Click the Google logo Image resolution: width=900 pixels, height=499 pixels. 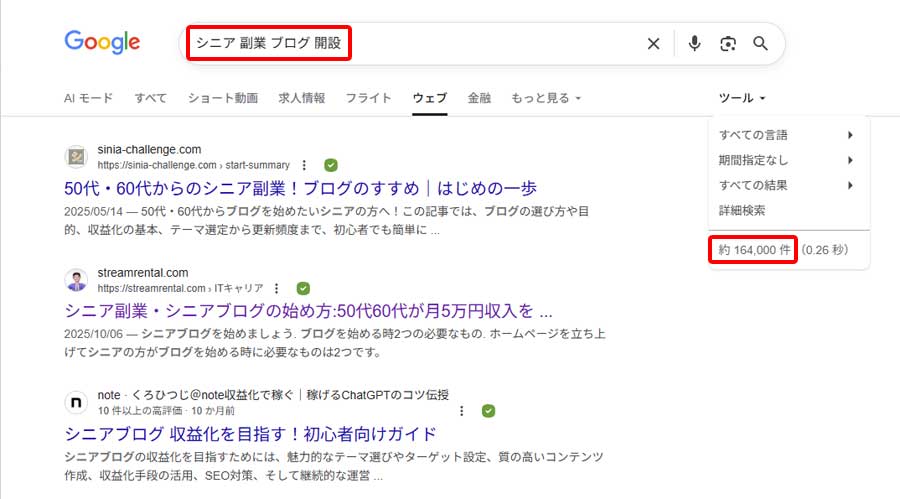click(102, 42)
